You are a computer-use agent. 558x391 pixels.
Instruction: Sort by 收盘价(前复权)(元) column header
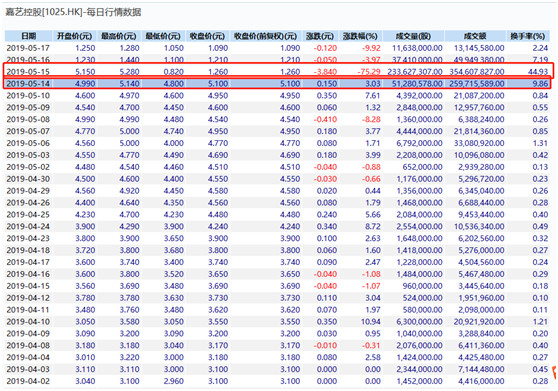coord(265,36)
